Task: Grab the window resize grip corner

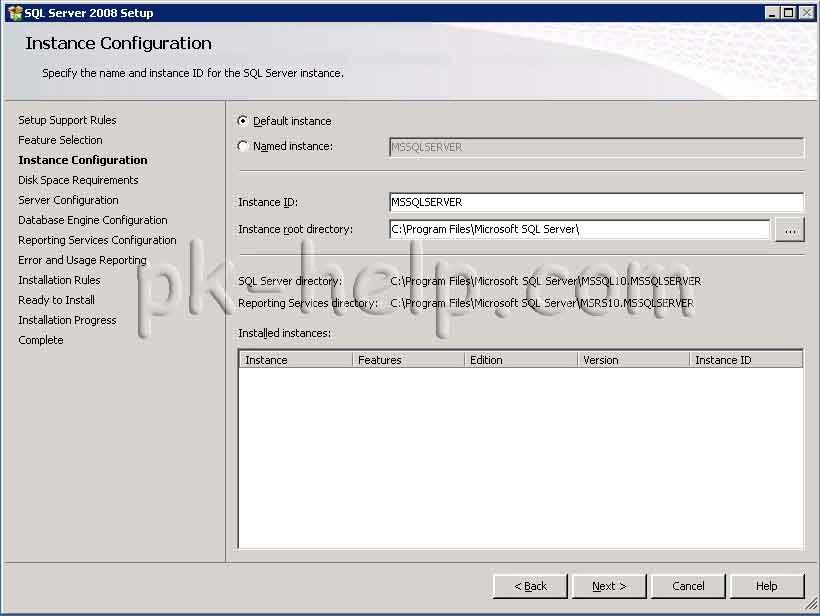Action: [812, 604]
